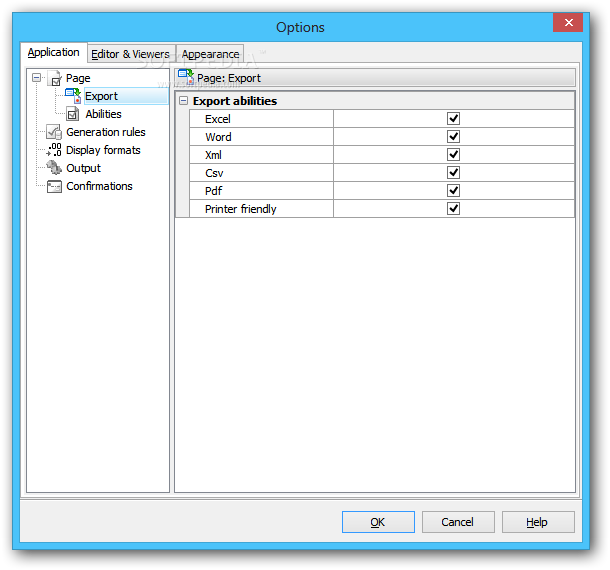Uncheck the Excel export checkbox
Screen dimensions: 610x570
click(453, 118)
